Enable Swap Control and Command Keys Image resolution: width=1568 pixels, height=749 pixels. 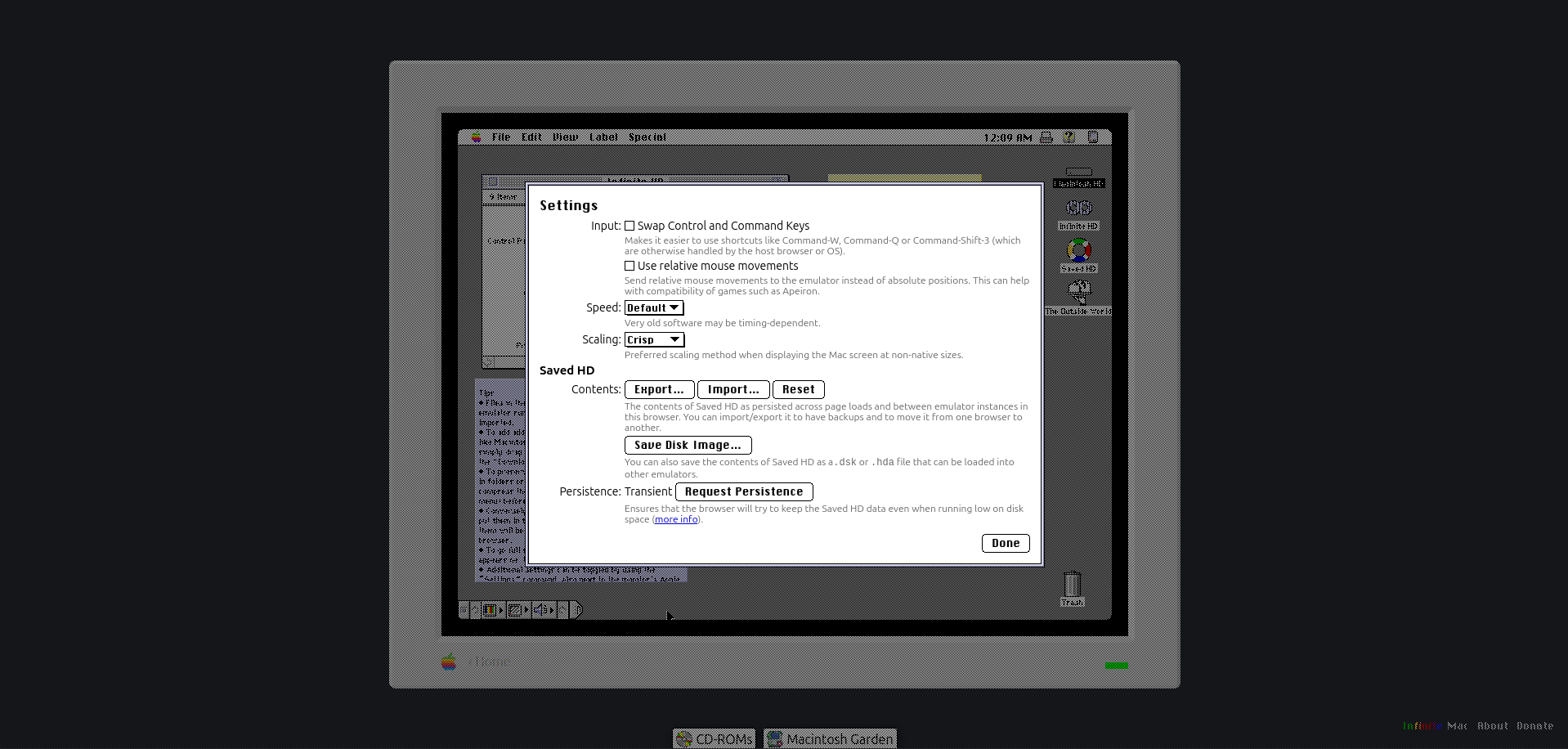point(629,226)
